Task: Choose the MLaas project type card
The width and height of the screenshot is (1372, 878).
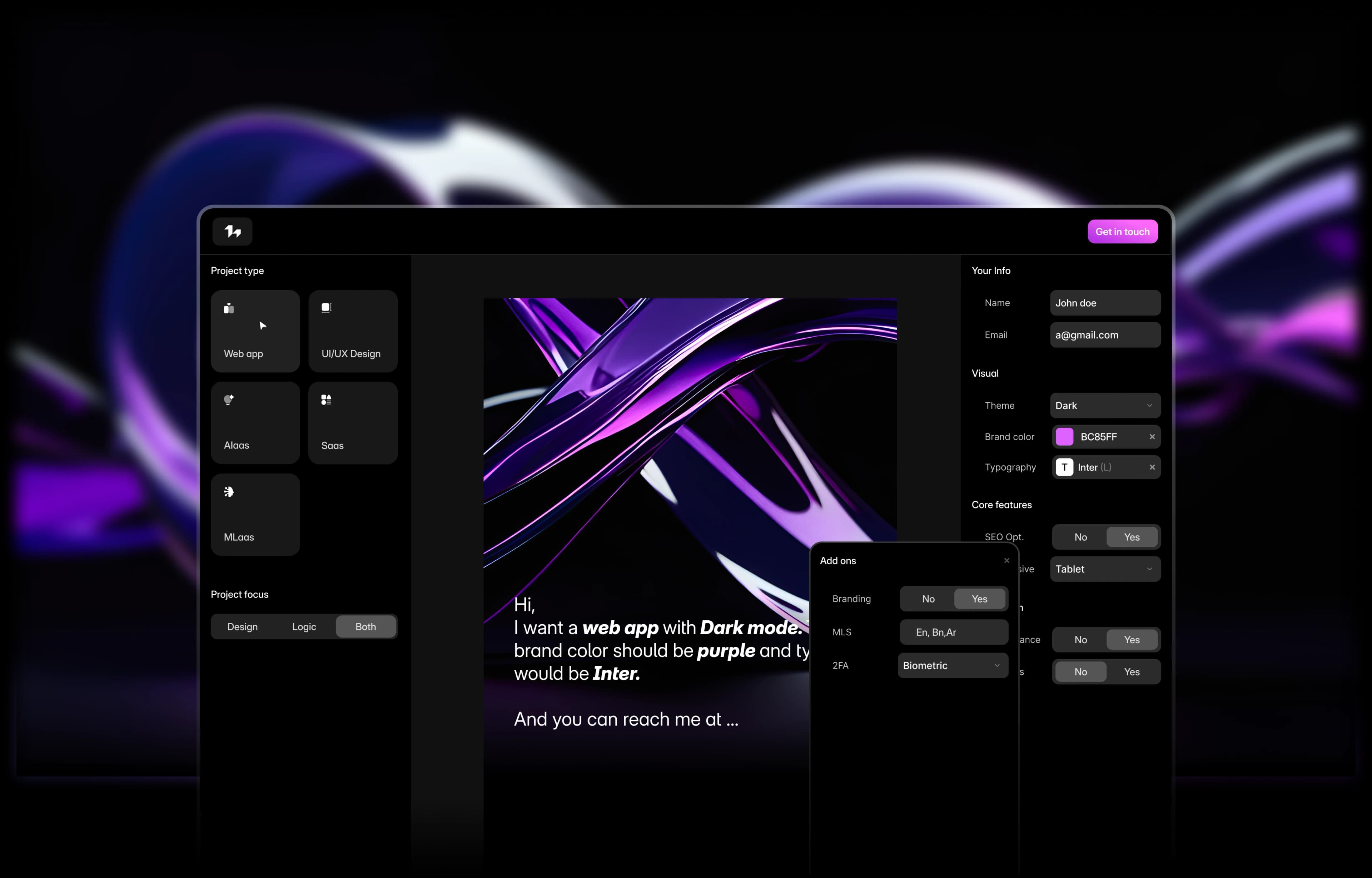Action: point(255,514)
